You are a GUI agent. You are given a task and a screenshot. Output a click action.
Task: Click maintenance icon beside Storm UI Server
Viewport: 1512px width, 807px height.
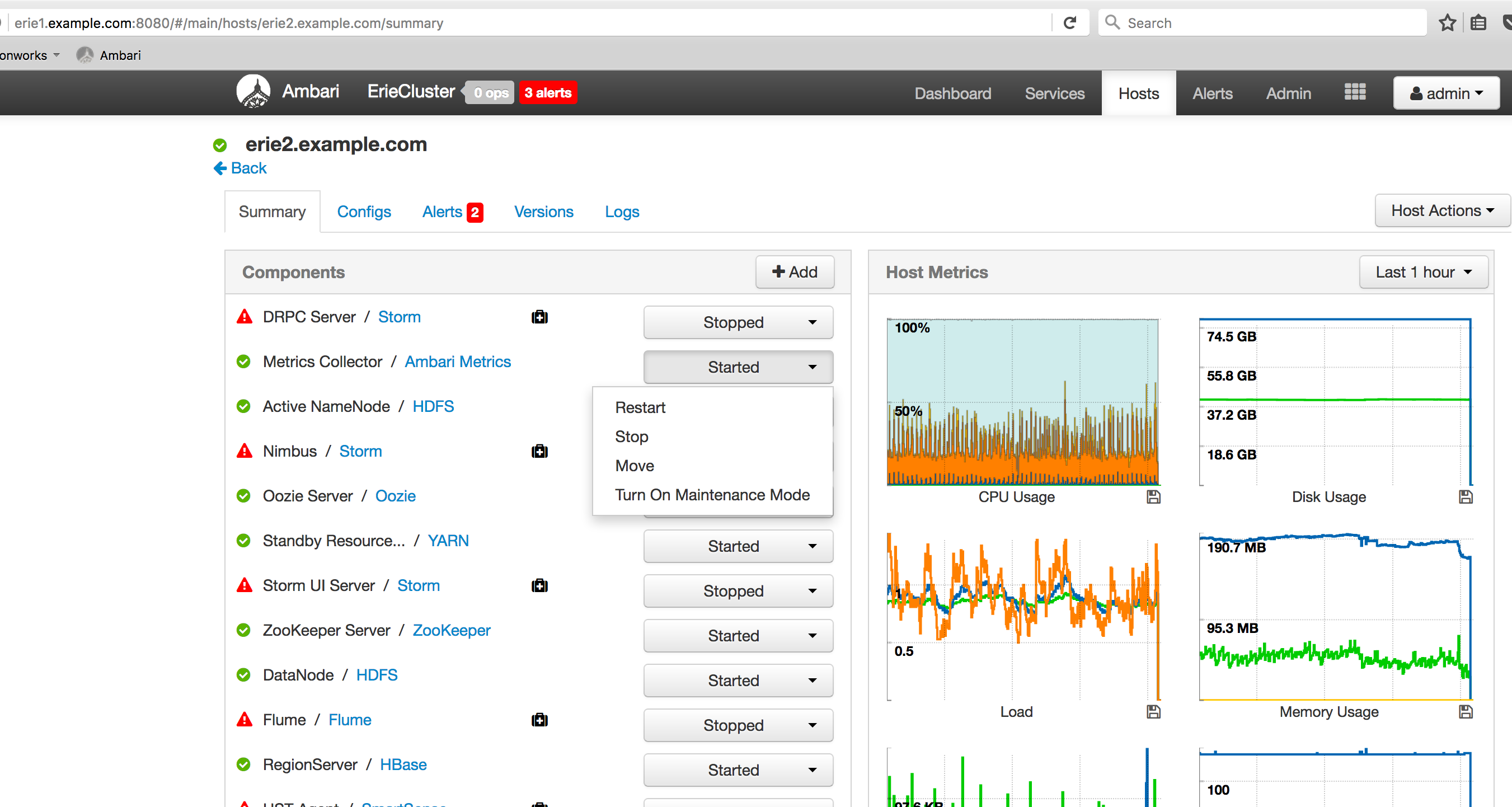pos(539,586)
